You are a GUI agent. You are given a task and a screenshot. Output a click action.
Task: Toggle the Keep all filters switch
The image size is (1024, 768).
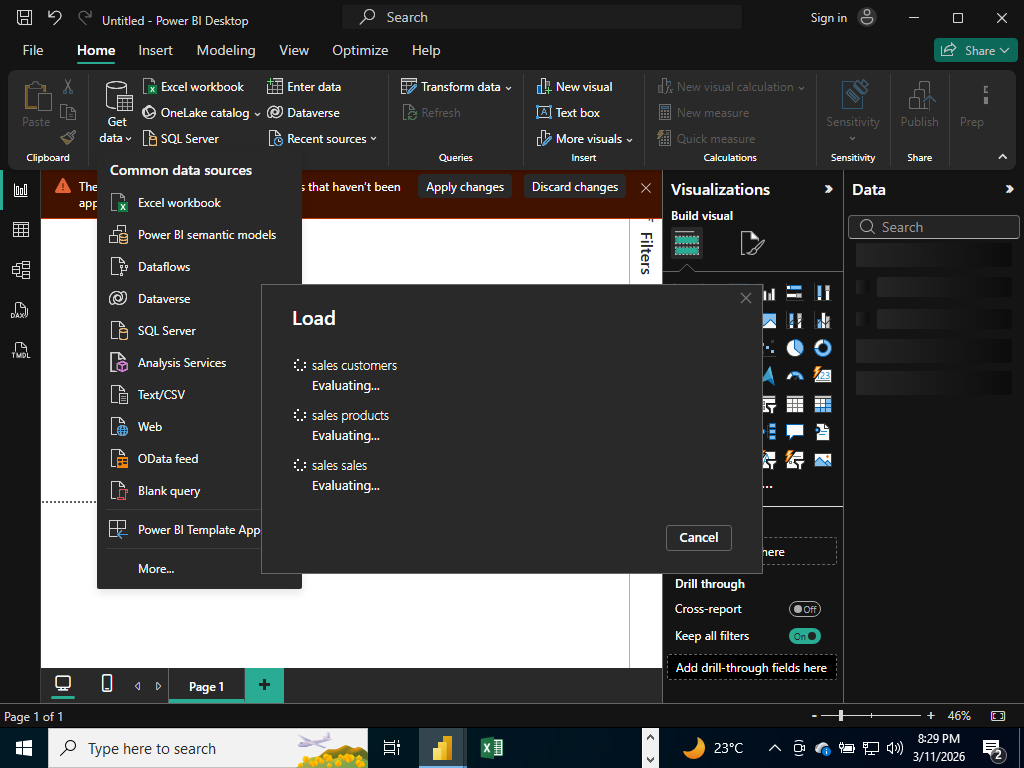pos(805,636)
